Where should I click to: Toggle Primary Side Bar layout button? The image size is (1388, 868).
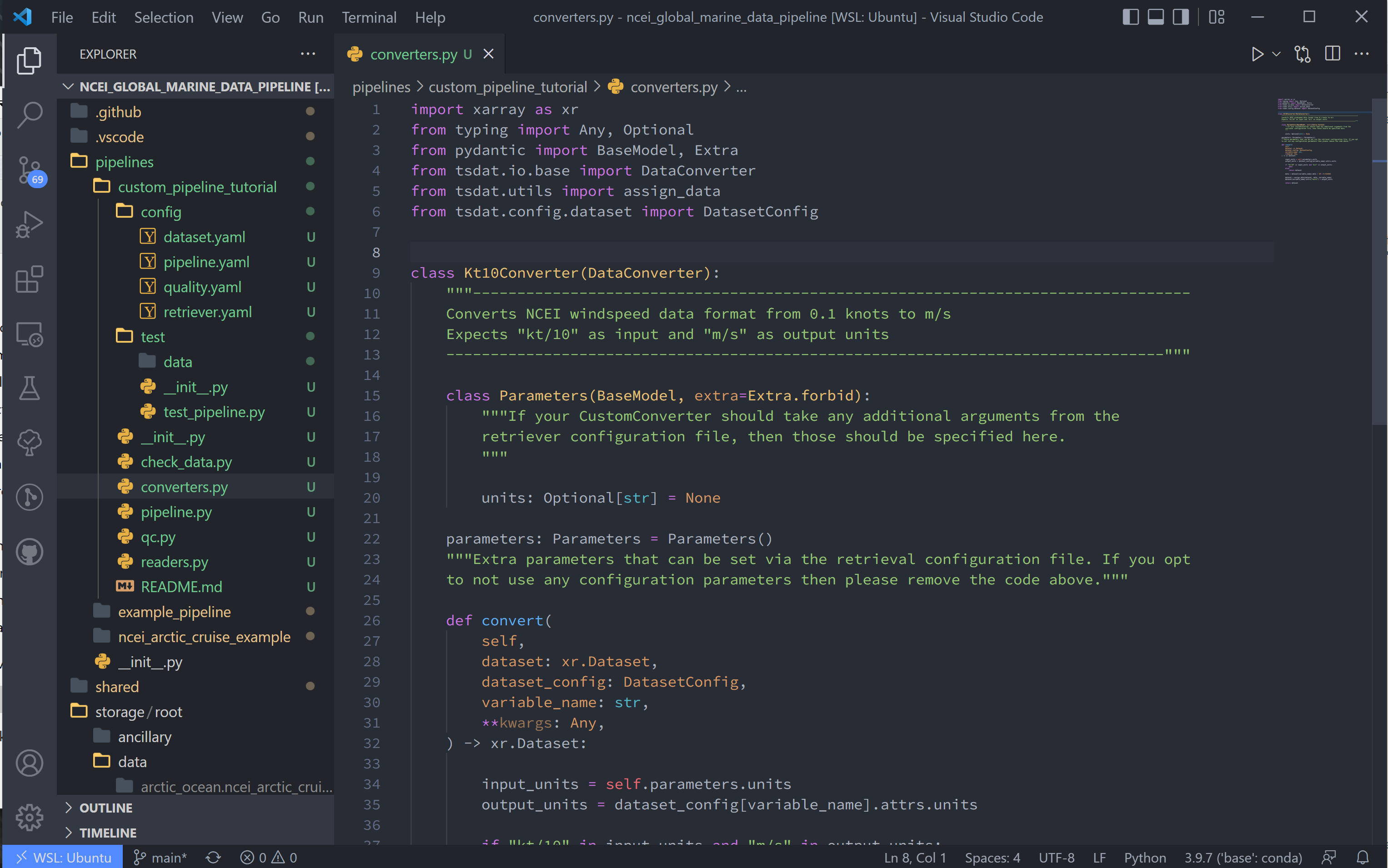[x=1130, y=17]
